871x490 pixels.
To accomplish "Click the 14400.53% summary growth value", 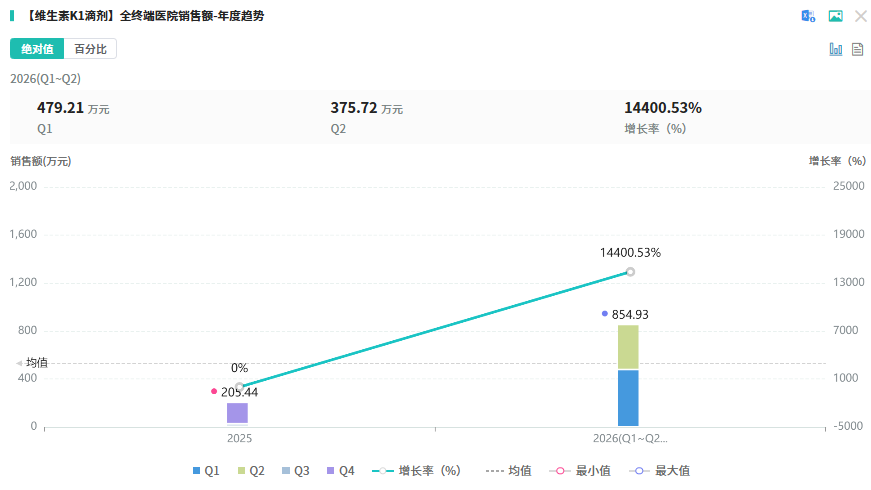I will click(x=663, y=108).
